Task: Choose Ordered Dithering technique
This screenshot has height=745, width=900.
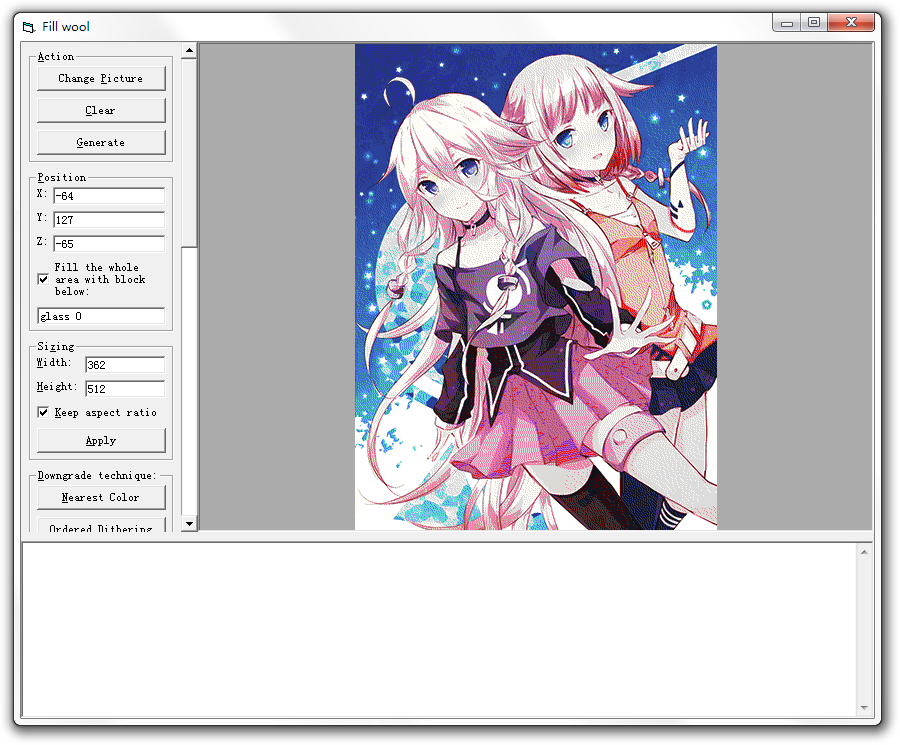Action: coord(101,526)
